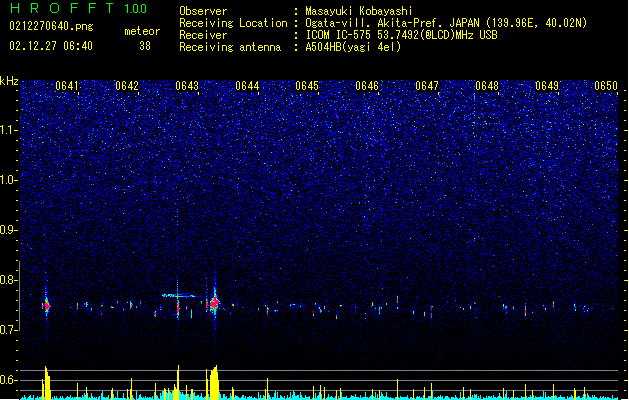This screenshot has height=400, width=629.
Task: Click the HROFFT 1.0.0 title text
Action: pos(79,8)
